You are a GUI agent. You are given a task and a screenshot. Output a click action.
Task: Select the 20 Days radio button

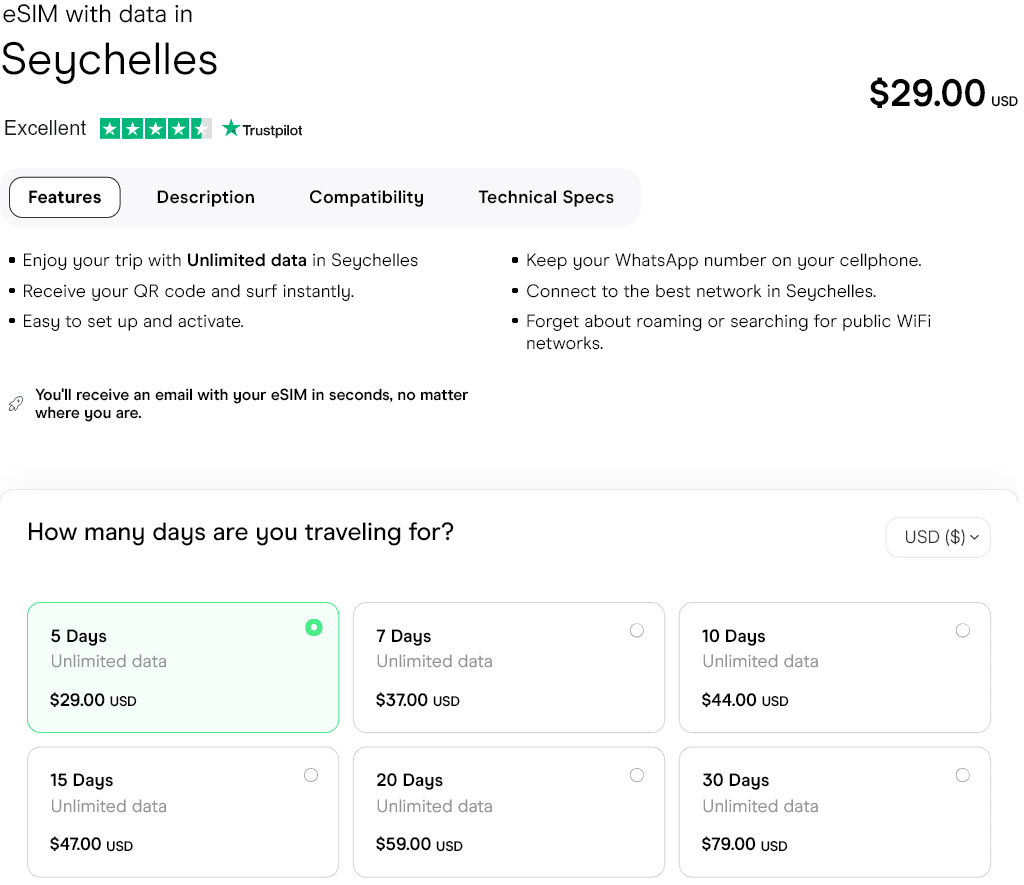(x=637, y=775)
